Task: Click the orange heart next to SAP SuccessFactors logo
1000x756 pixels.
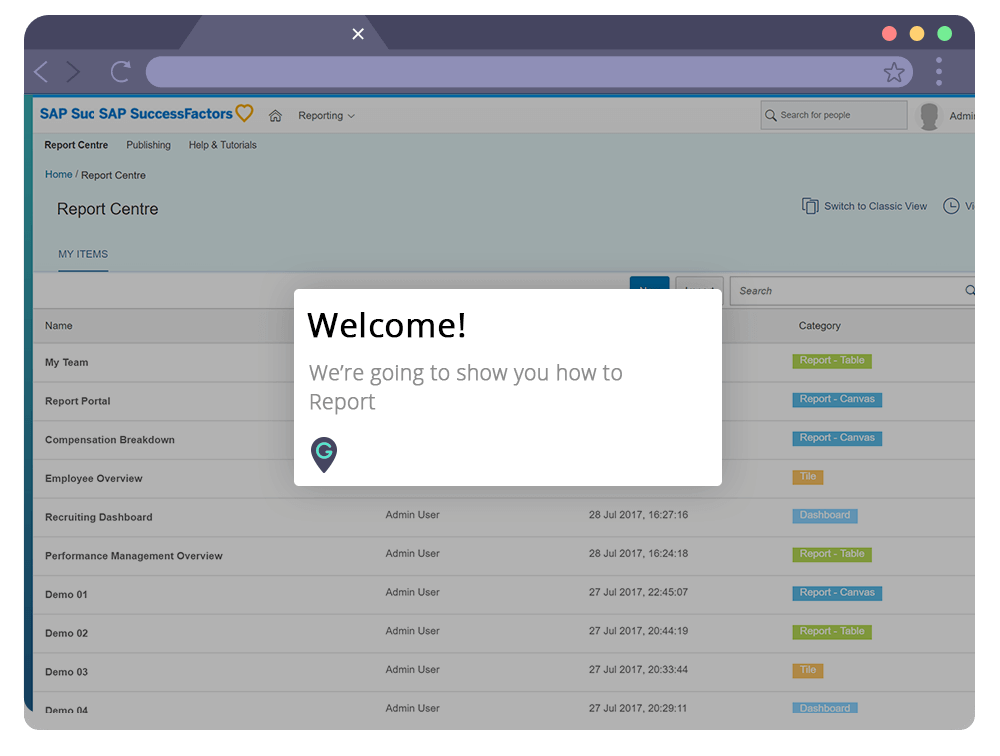Action: tap(243, 113)
